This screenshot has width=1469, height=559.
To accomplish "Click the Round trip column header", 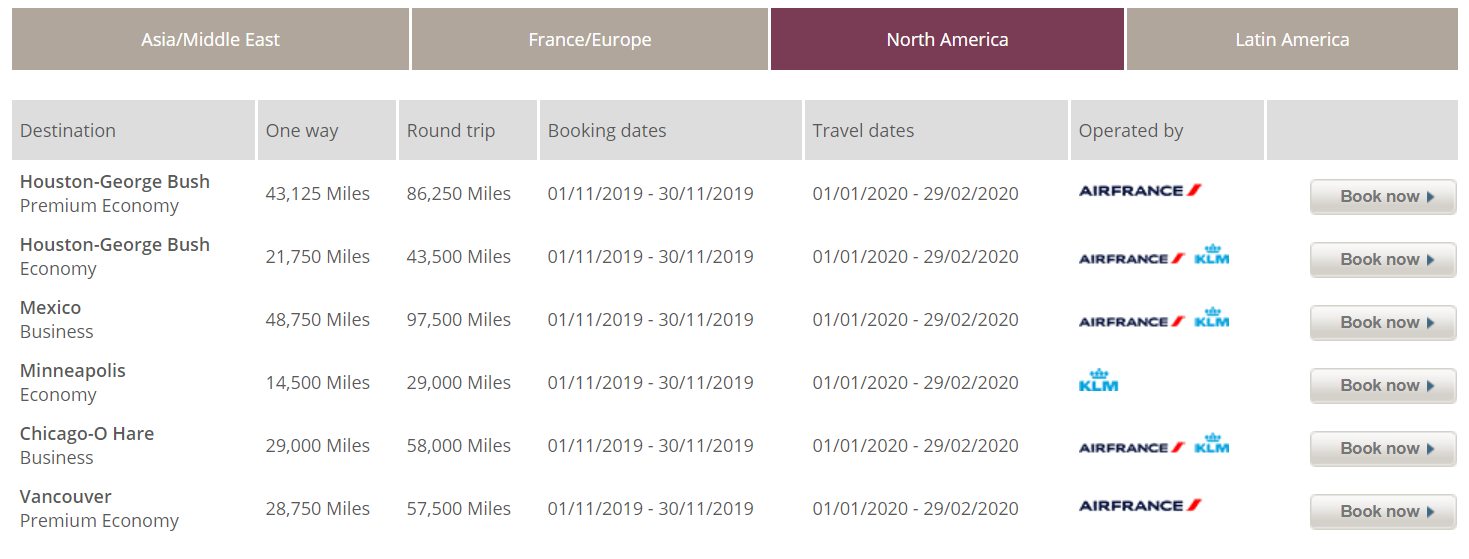I will click(x=451, y=131).
